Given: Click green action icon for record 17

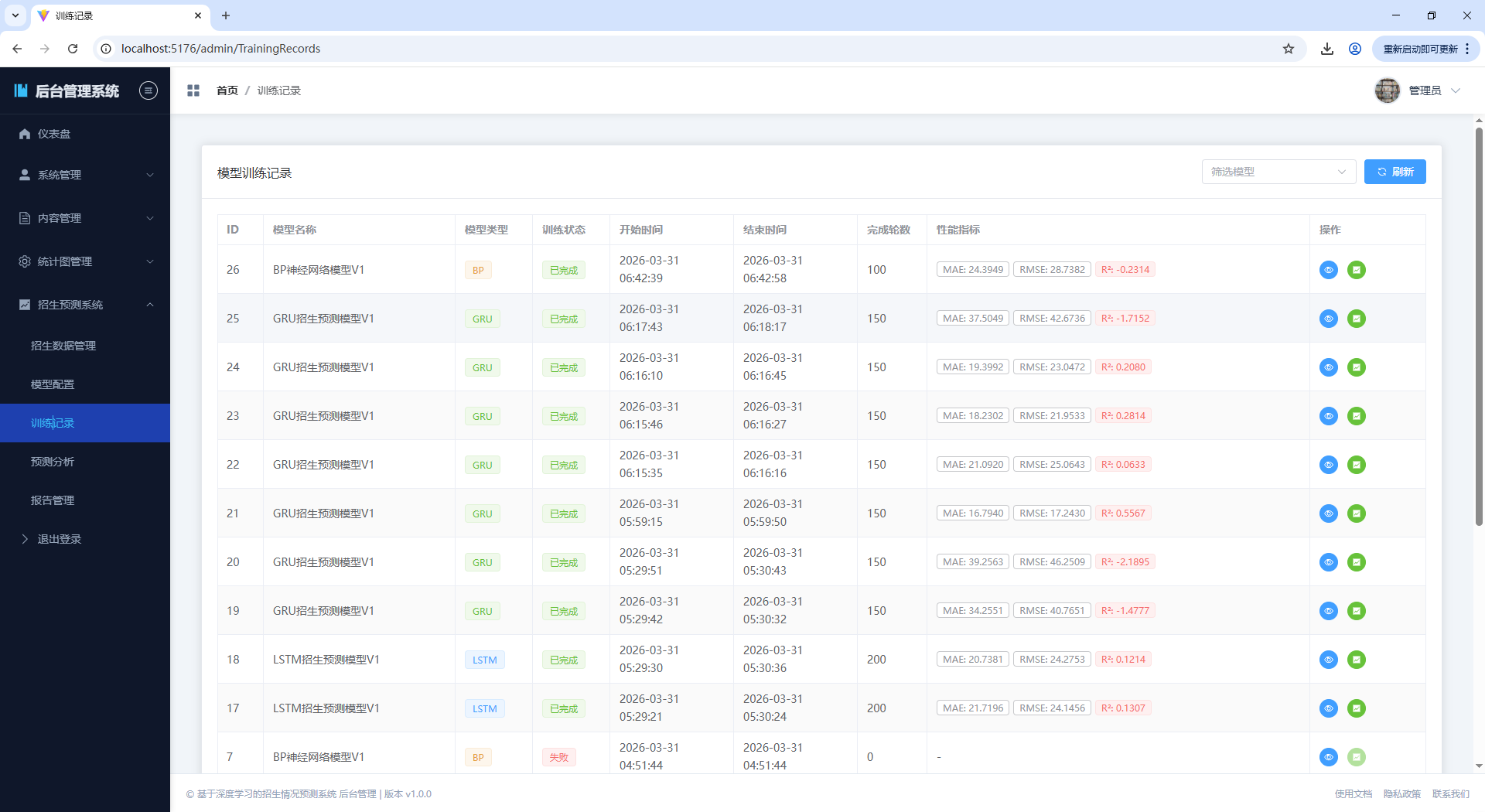Looking at the screenshot, I should pyautogui.click(x=1356, y=708).
